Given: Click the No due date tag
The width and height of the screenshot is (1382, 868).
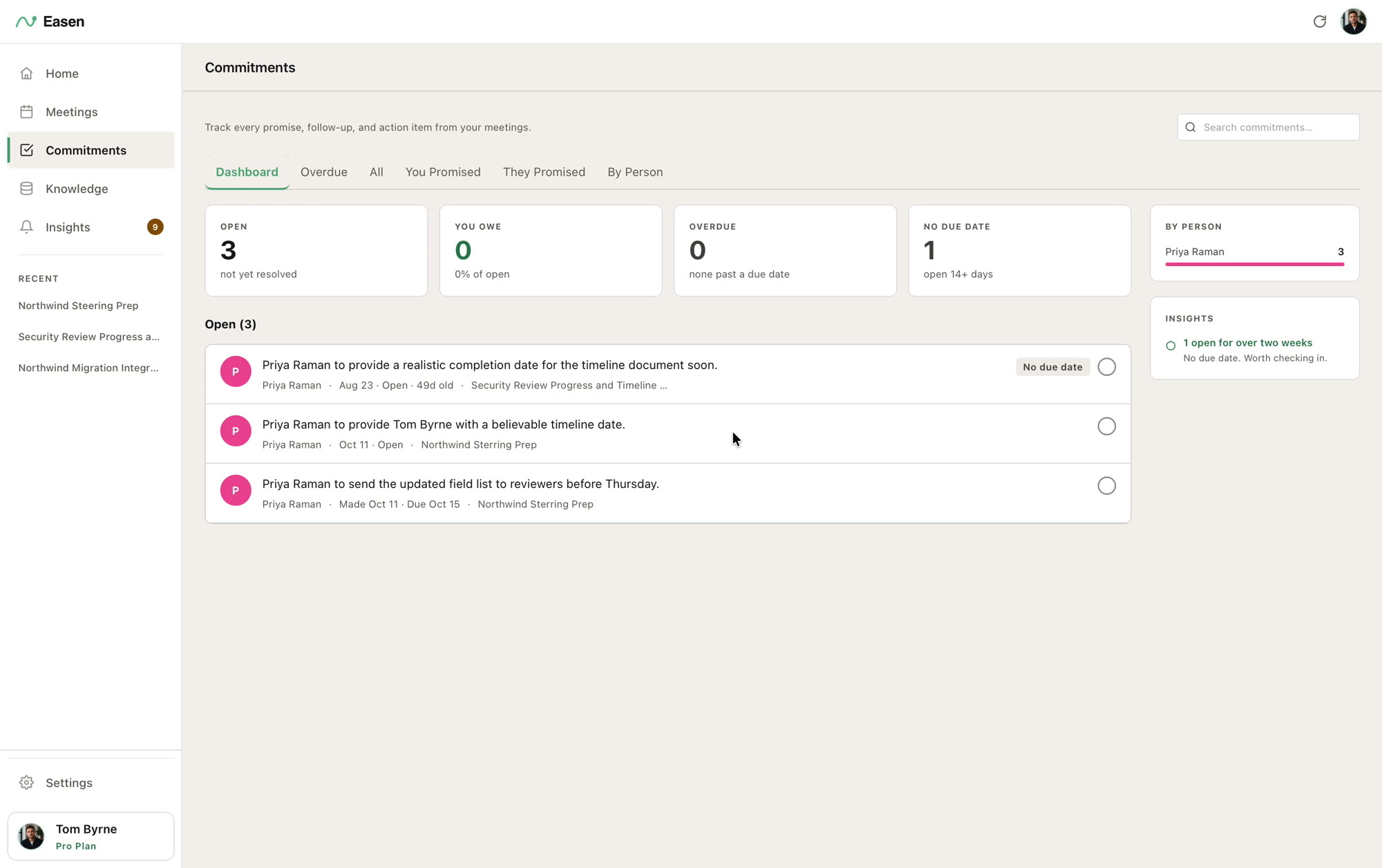Looking at the screenshot, I should click(x=1052, y=367).
